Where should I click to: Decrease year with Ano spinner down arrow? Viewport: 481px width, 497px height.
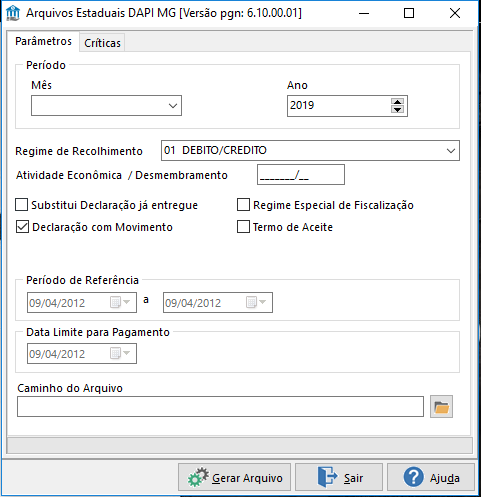[397, 110]
